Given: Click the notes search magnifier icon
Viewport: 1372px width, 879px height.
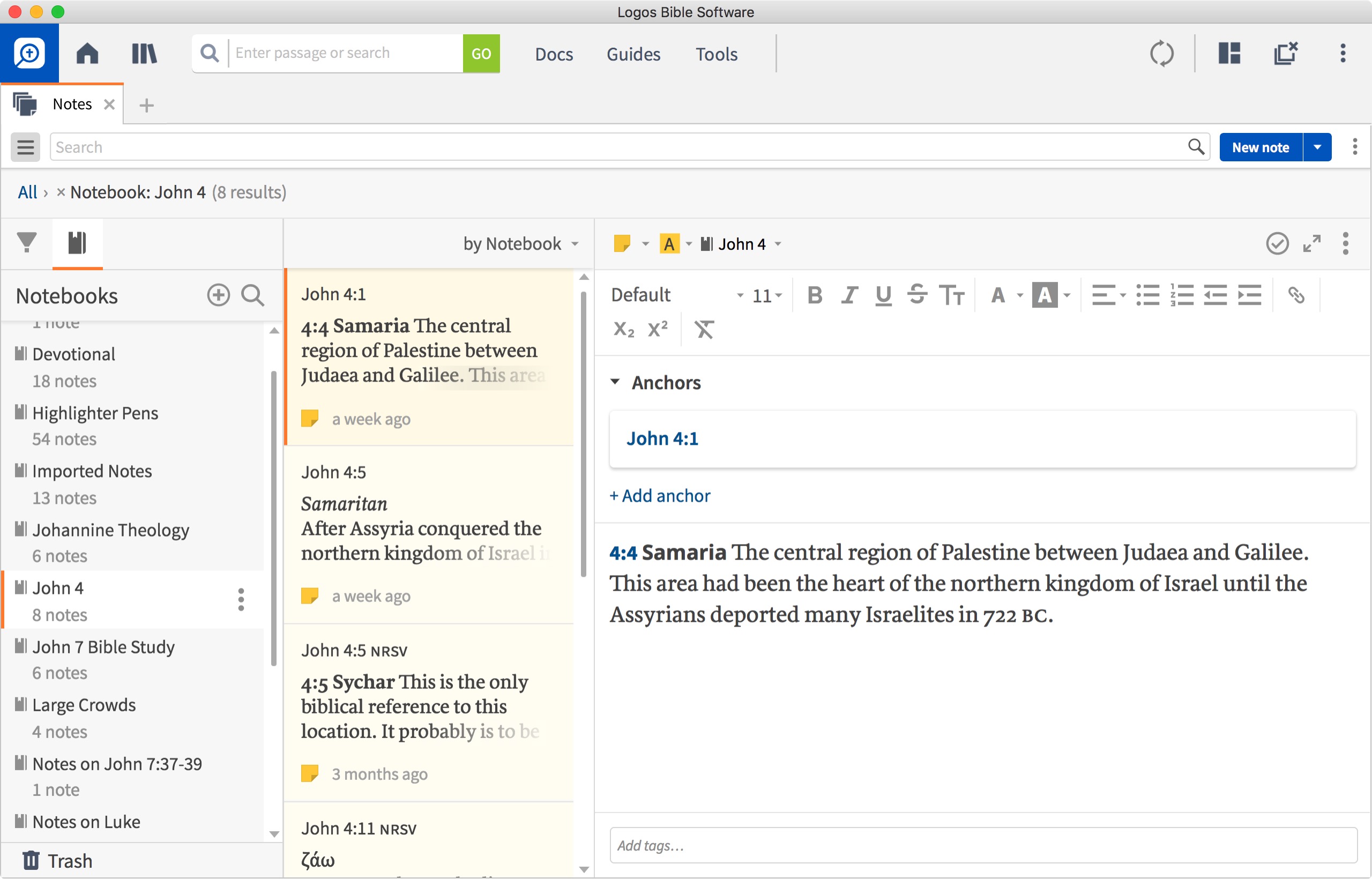Looking at the screenshot, I should pos(1196,147).
